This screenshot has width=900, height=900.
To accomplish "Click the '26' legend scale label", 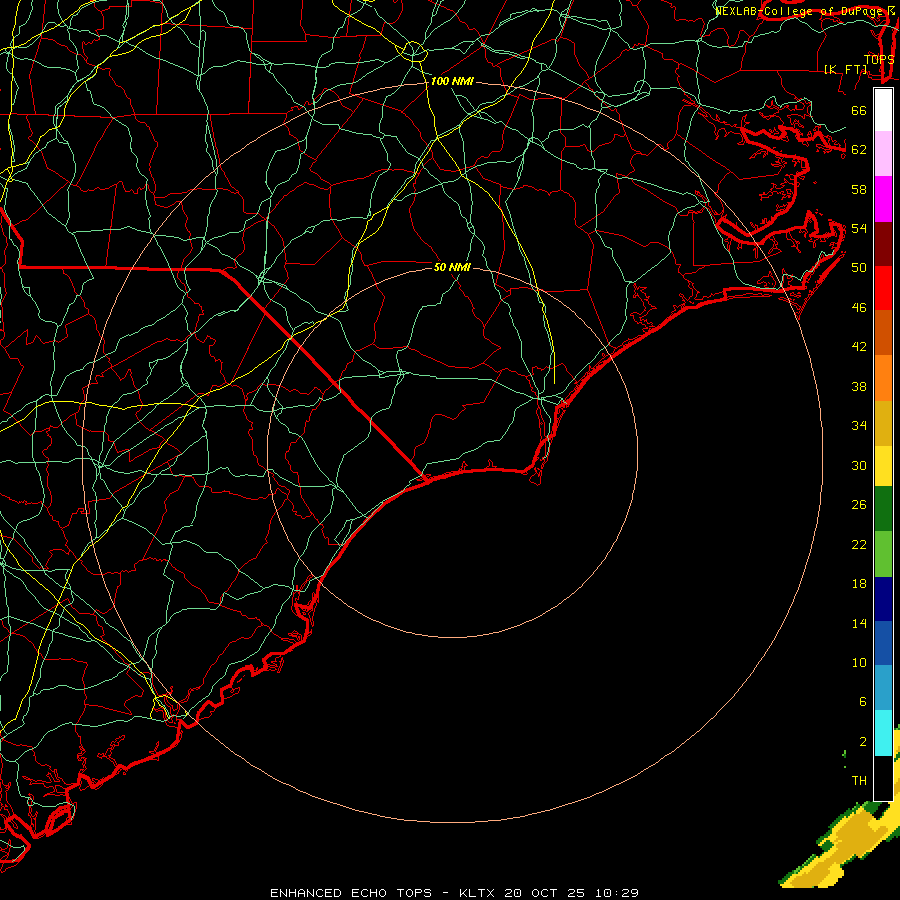I will [x=859, y=505].
